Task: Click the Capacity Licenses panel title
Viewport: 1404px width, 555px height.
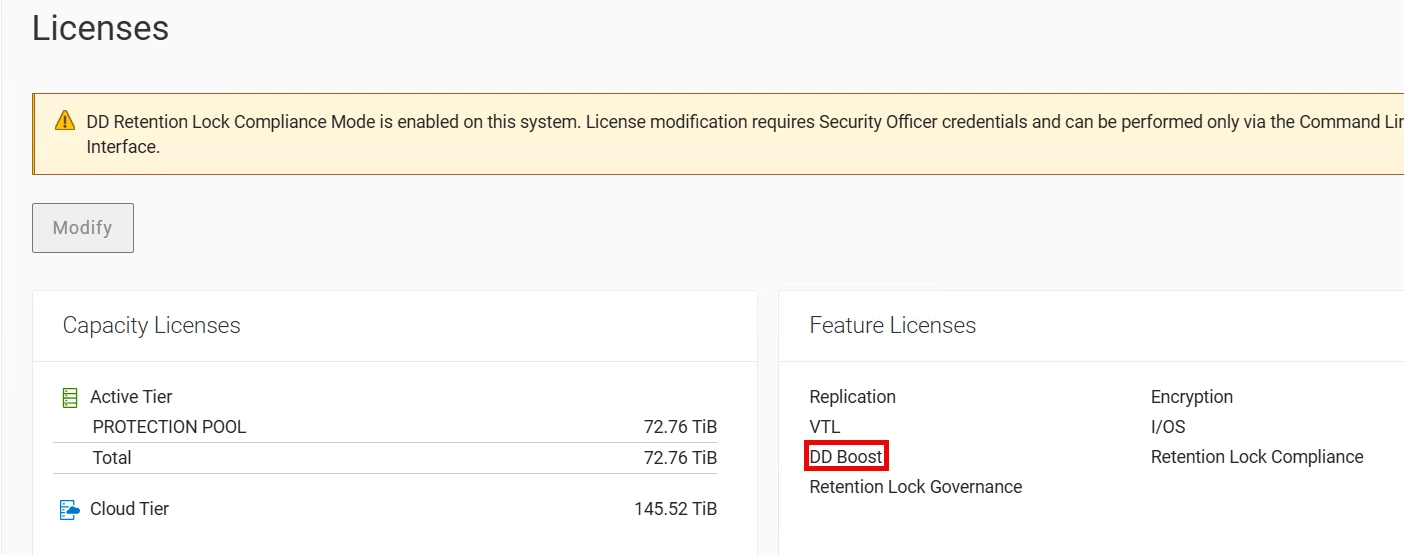Action: (x=151, y=325)
